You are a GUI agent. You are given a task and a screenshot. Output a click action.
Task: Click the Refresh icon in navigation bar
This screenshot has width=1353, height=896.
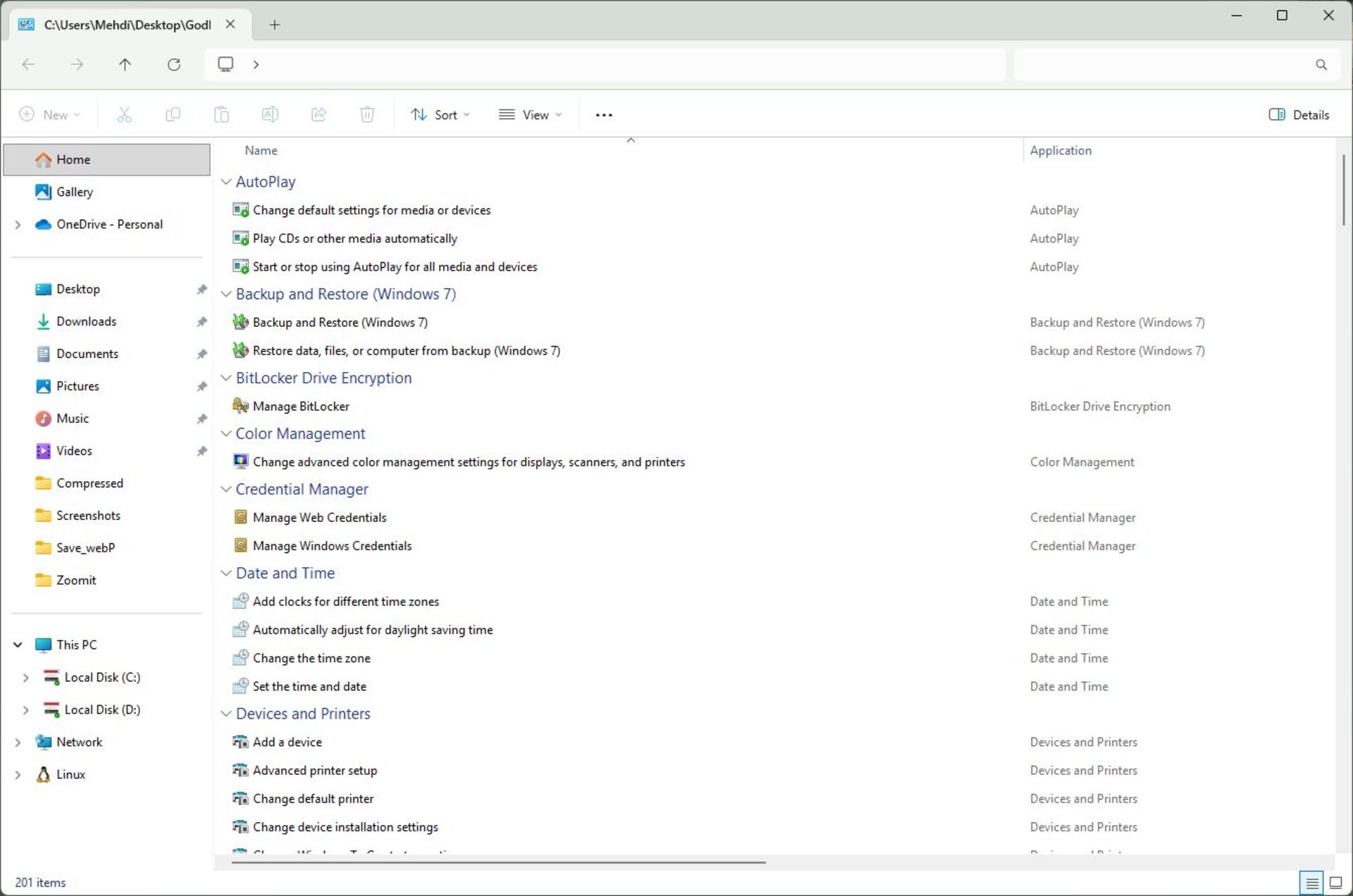click(x=174, y=65)
